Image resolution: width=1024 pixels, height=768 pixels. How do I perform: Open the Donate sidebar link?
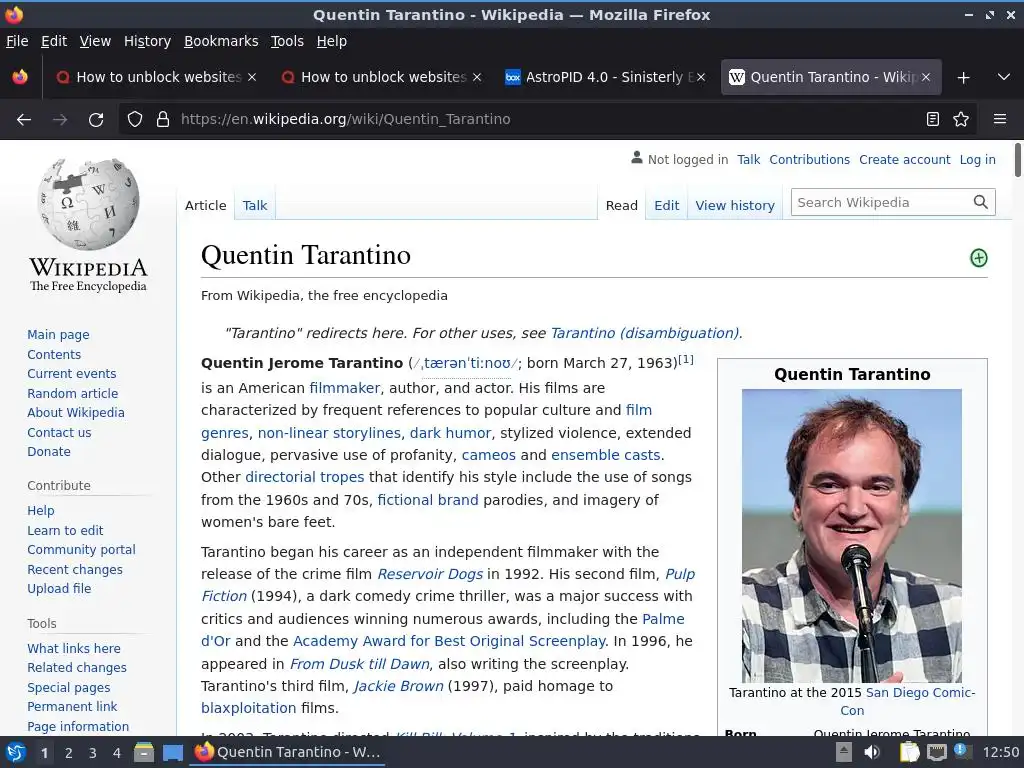pyautogui.click(x=49, y=451)
